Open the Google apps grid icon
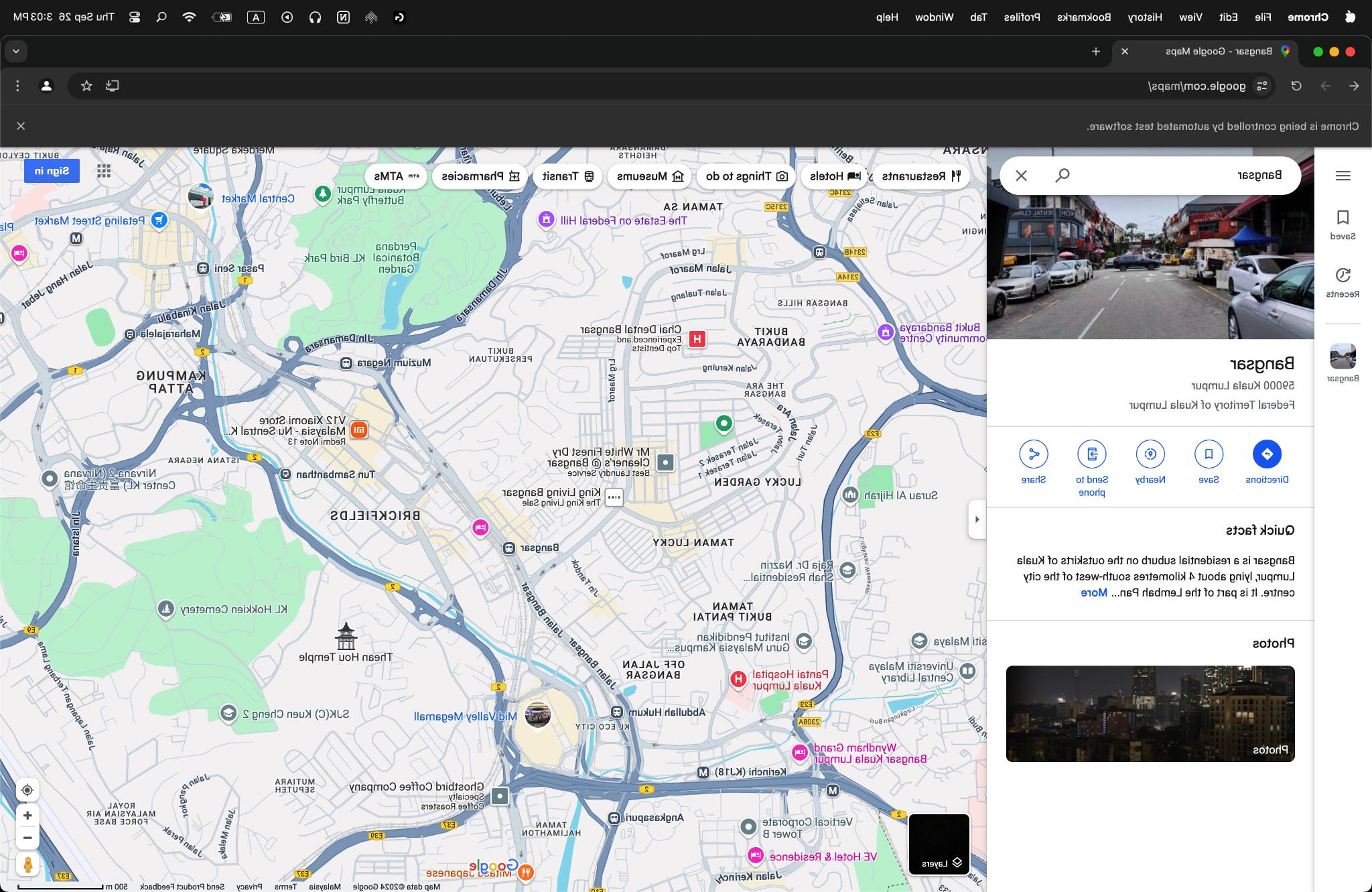This screenshot has width=1372, height=892. tap(104, 172)
